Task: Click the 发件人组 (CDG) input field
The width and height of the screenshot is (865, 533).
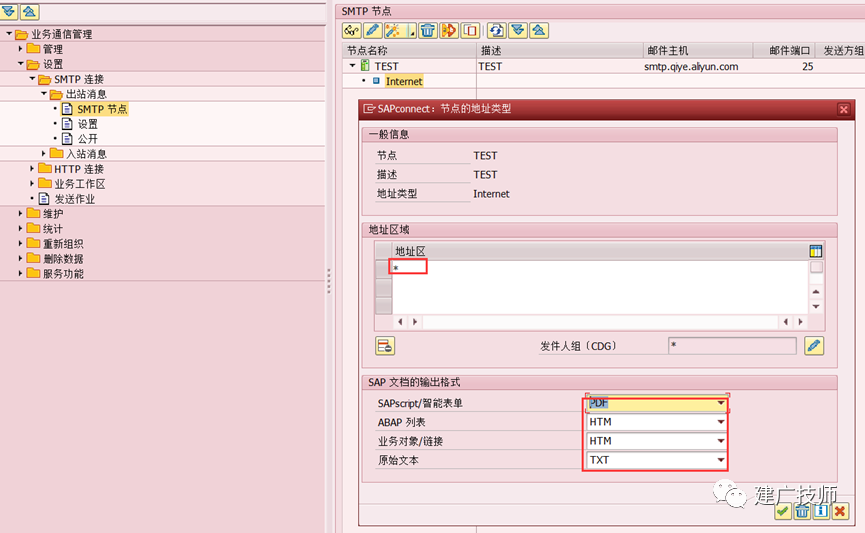Action: 732,346
